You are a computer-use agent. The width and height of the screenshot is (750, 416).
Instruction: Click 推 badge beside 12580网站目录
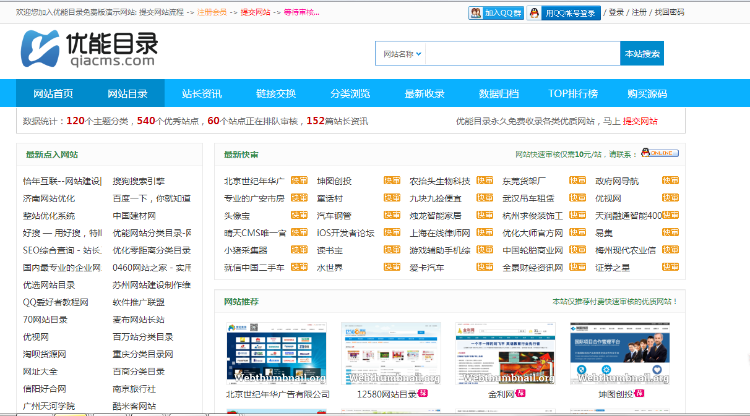[x=423, y=393]
